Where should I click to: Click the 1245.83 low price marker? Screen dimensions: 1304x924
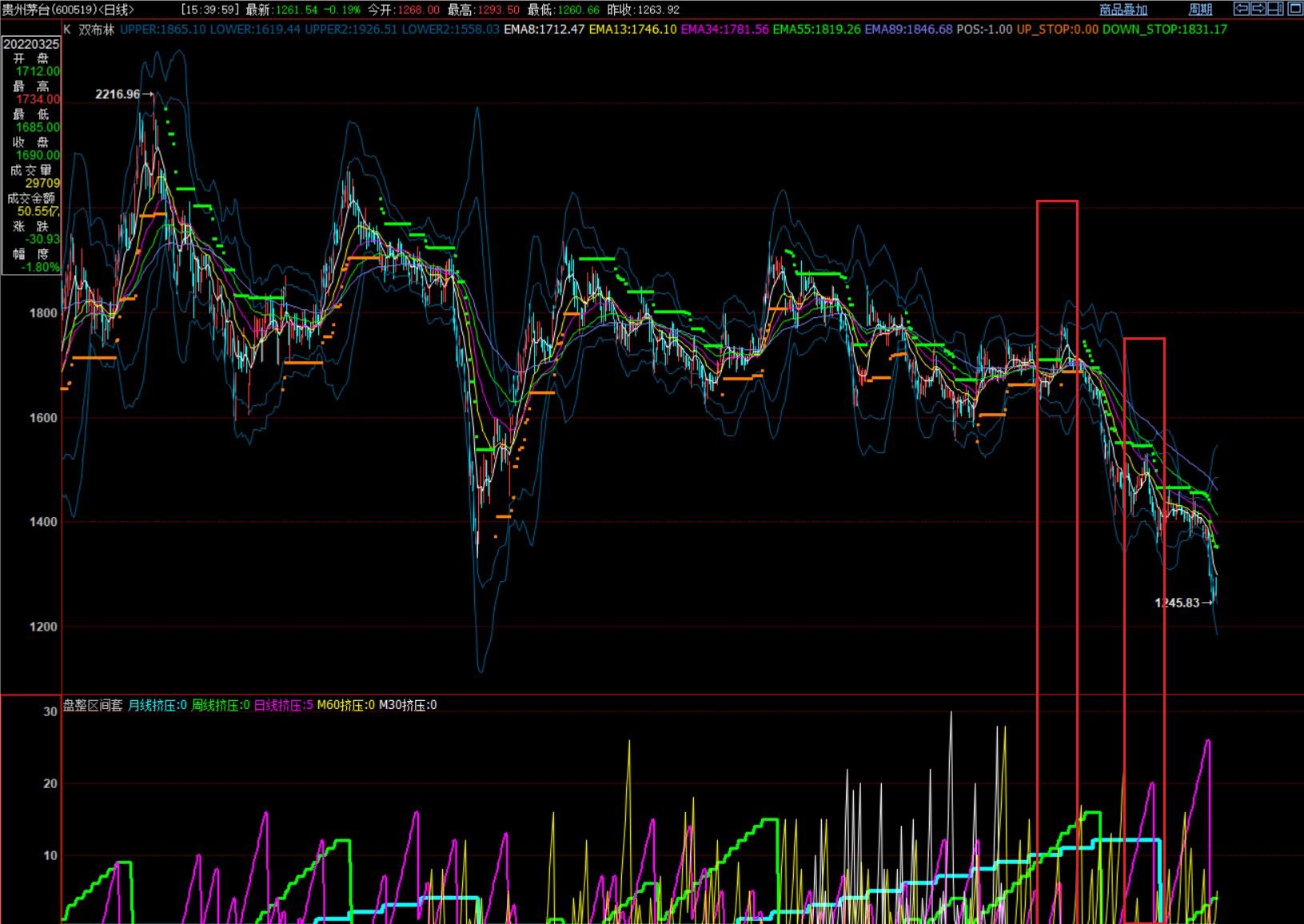tap(1177, 603)
